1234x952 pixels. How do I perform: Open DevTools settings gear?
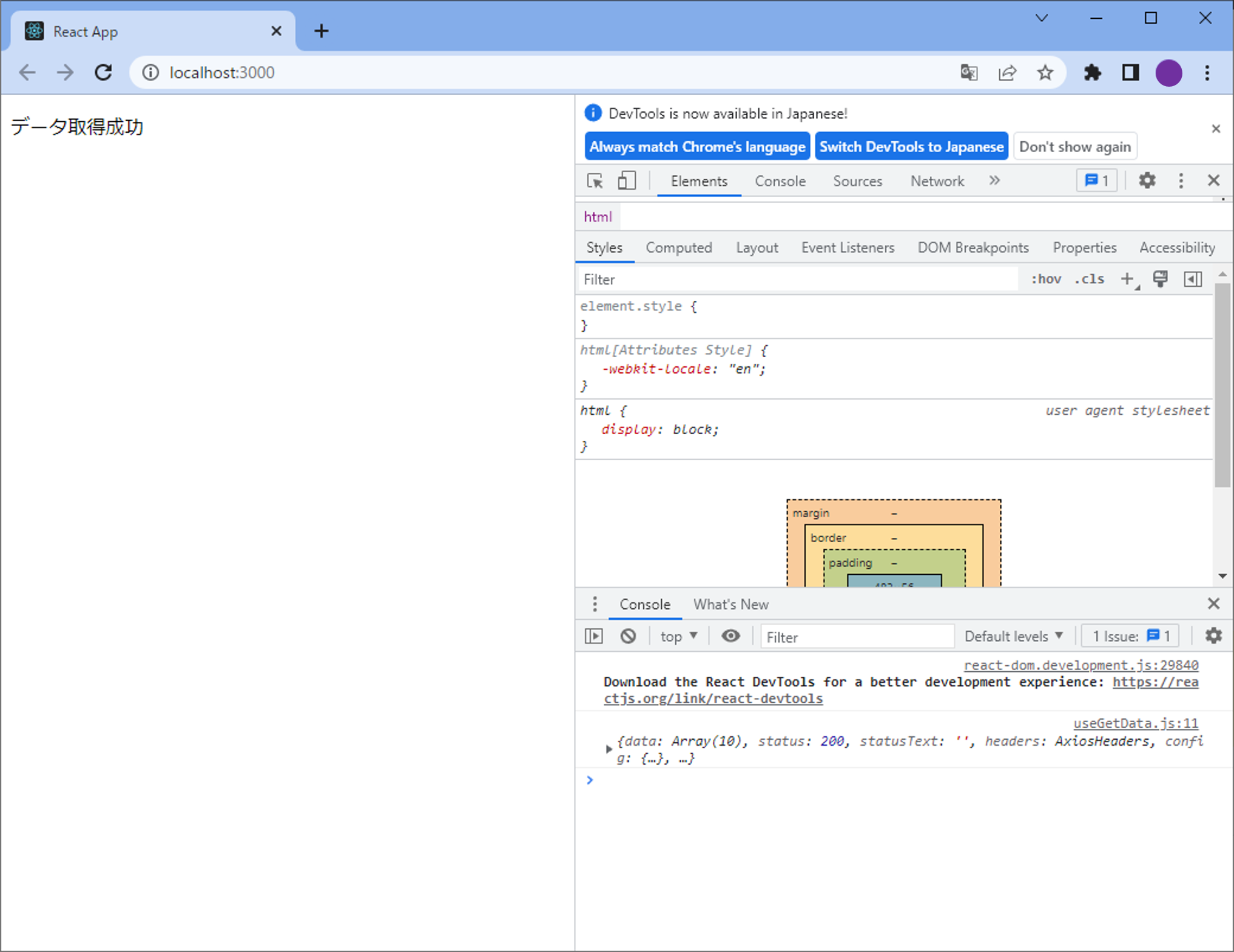pos(1147,181)
